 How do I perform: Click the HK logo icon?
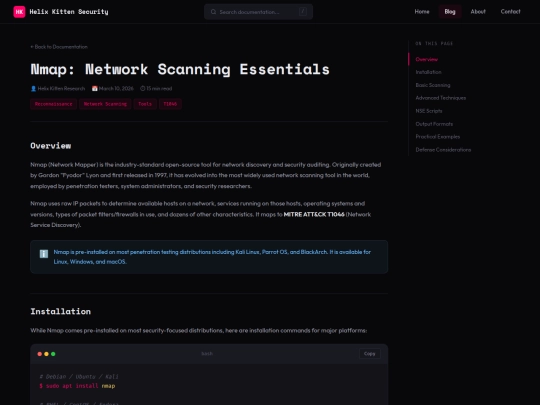tap(19, 12)
